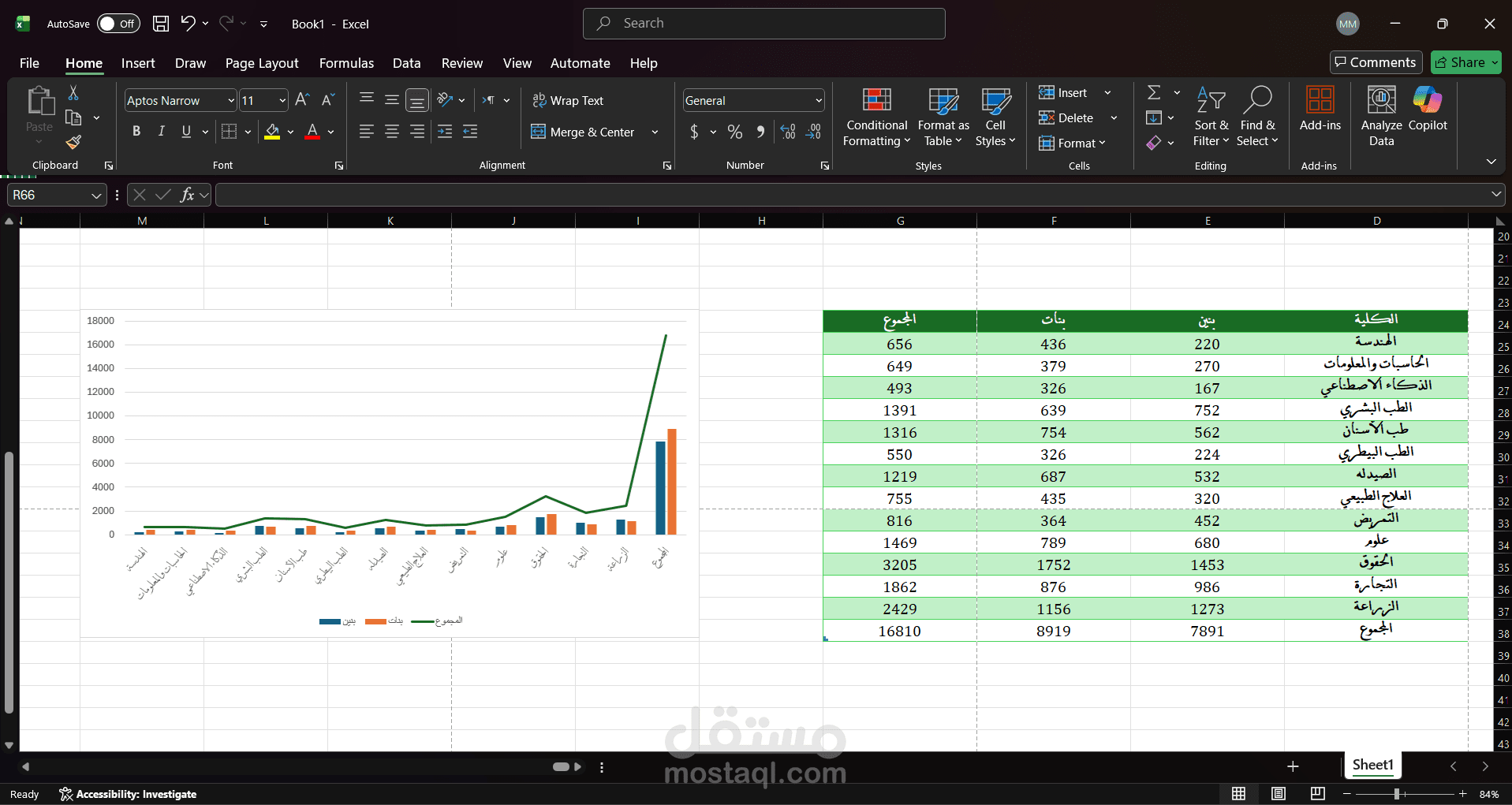Switch to the Formulas tab
The image size is (1512, 805).
pos(346,63)
